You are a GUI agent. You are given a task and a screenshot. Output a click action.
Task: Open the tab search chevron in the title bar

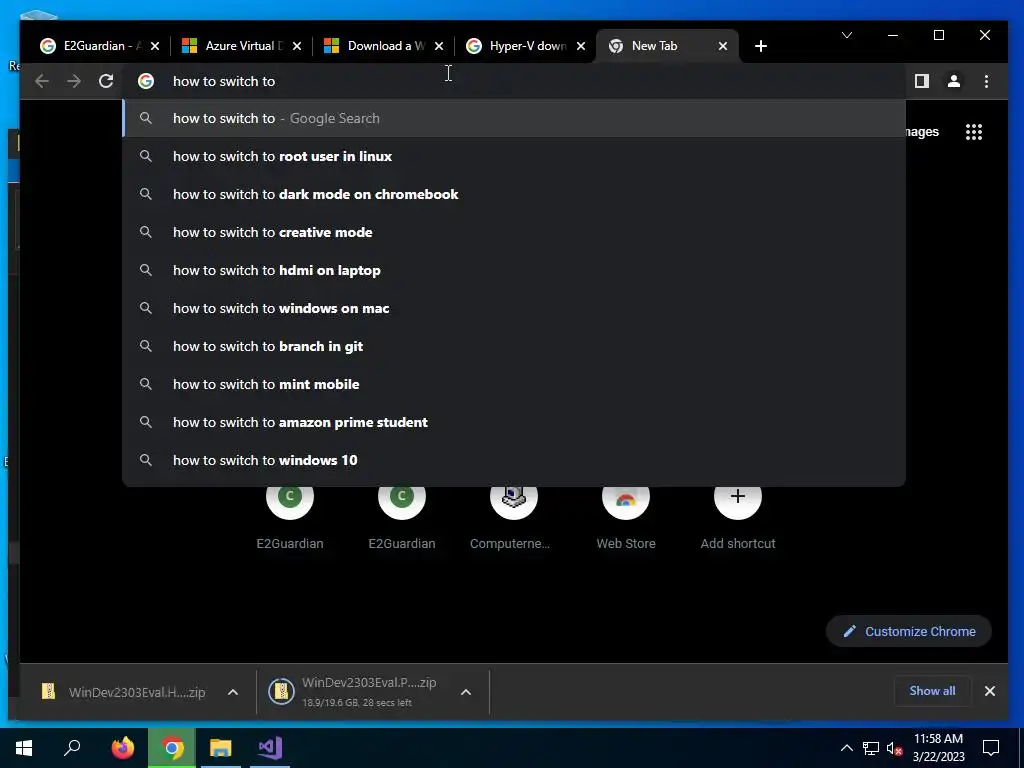pos(847,35)
